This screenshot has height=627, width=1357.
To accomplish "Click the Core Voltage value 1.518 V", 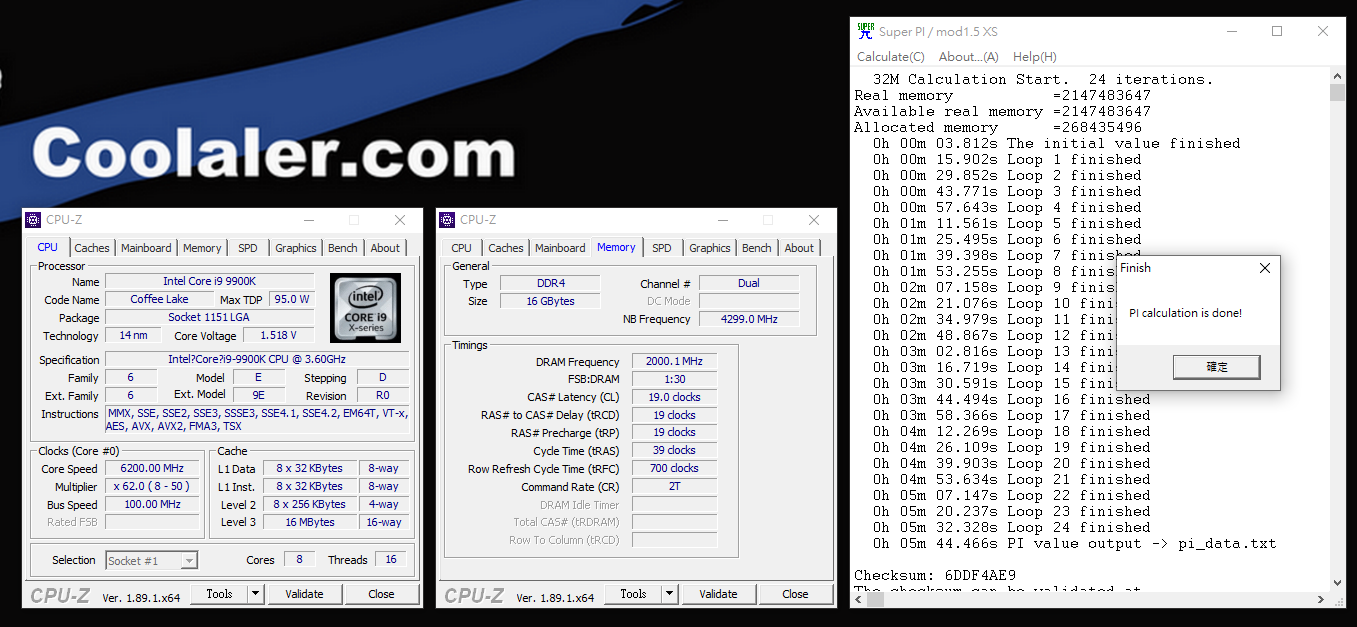I will point(278,336).
